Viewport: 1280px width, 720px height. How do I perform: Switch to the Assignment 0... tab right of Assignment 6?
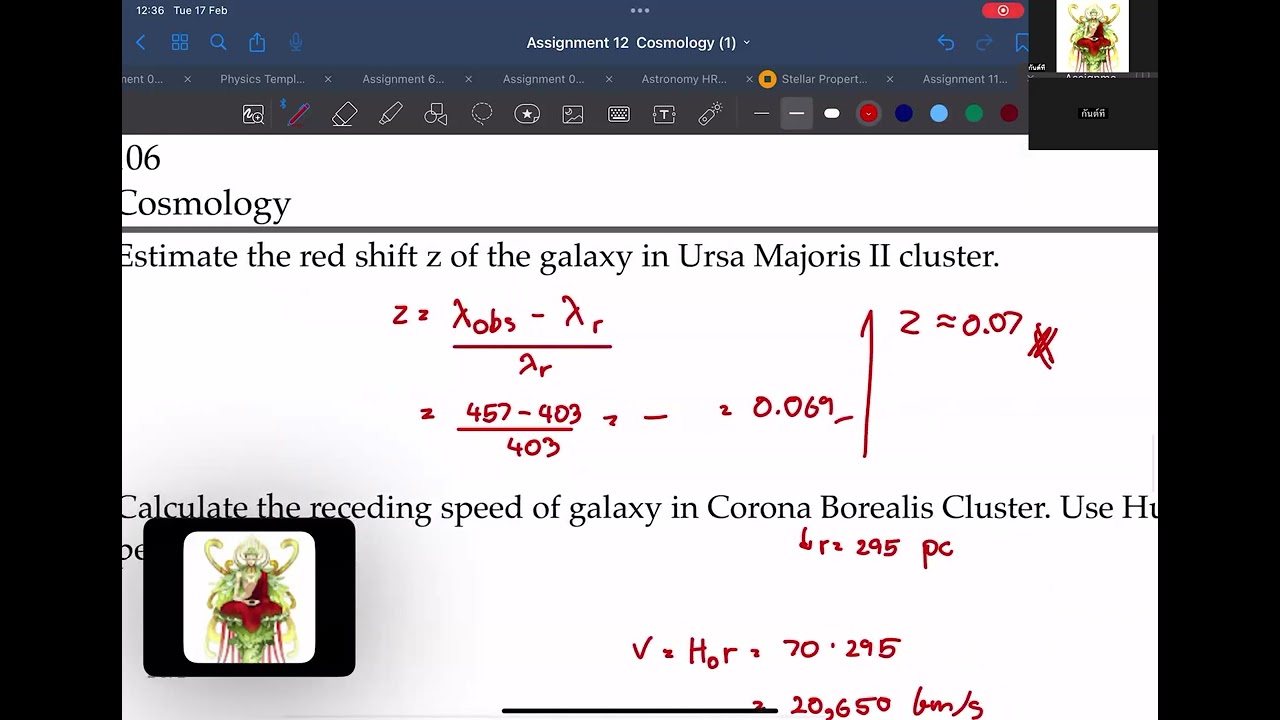point(543,79)
